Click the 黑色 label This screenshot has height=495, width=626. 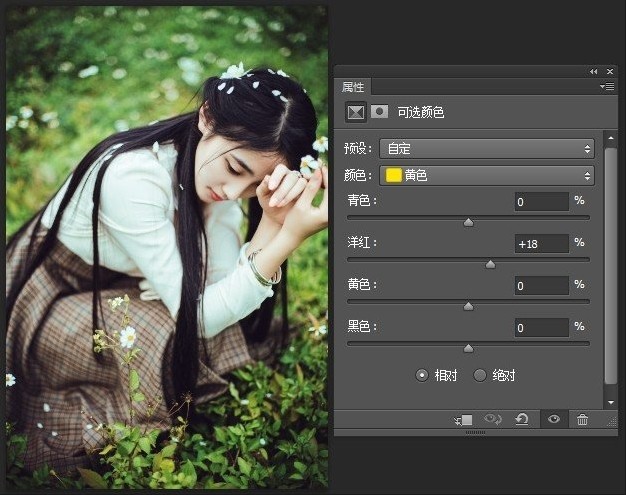[362, 327]
